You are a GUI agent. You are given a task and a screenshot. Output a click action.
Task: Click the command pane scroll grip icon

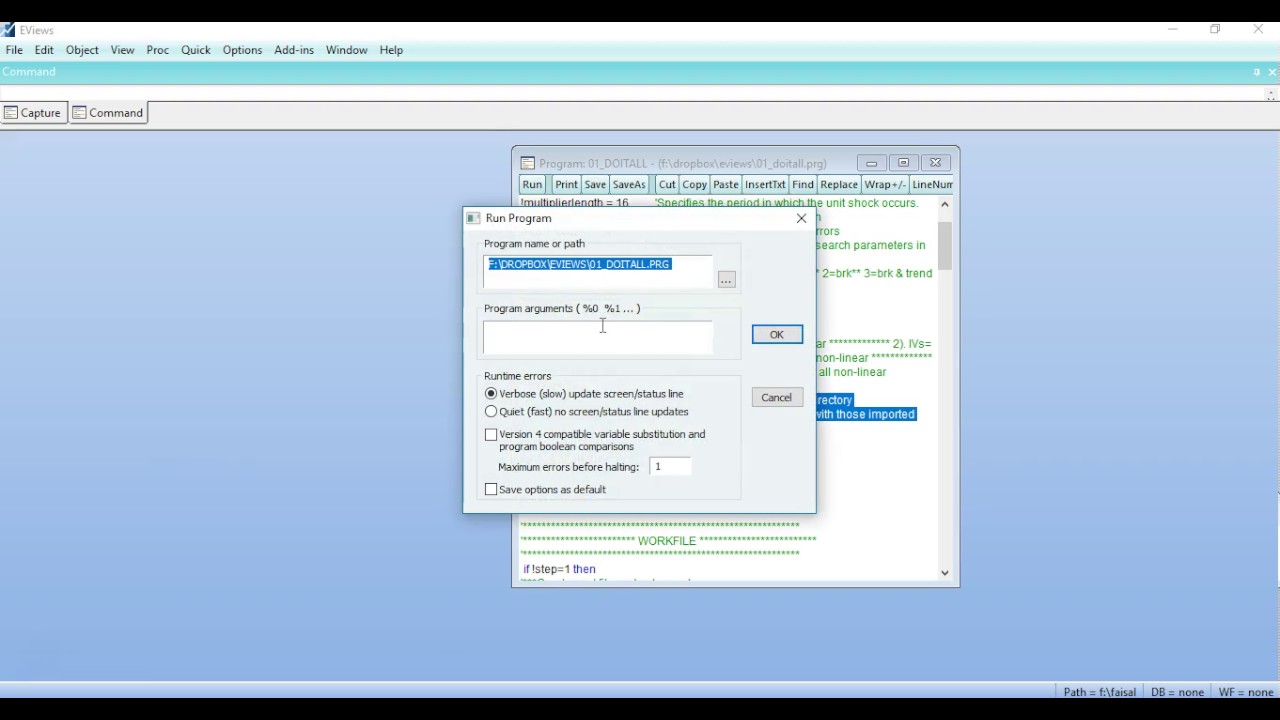point(1272,95)
